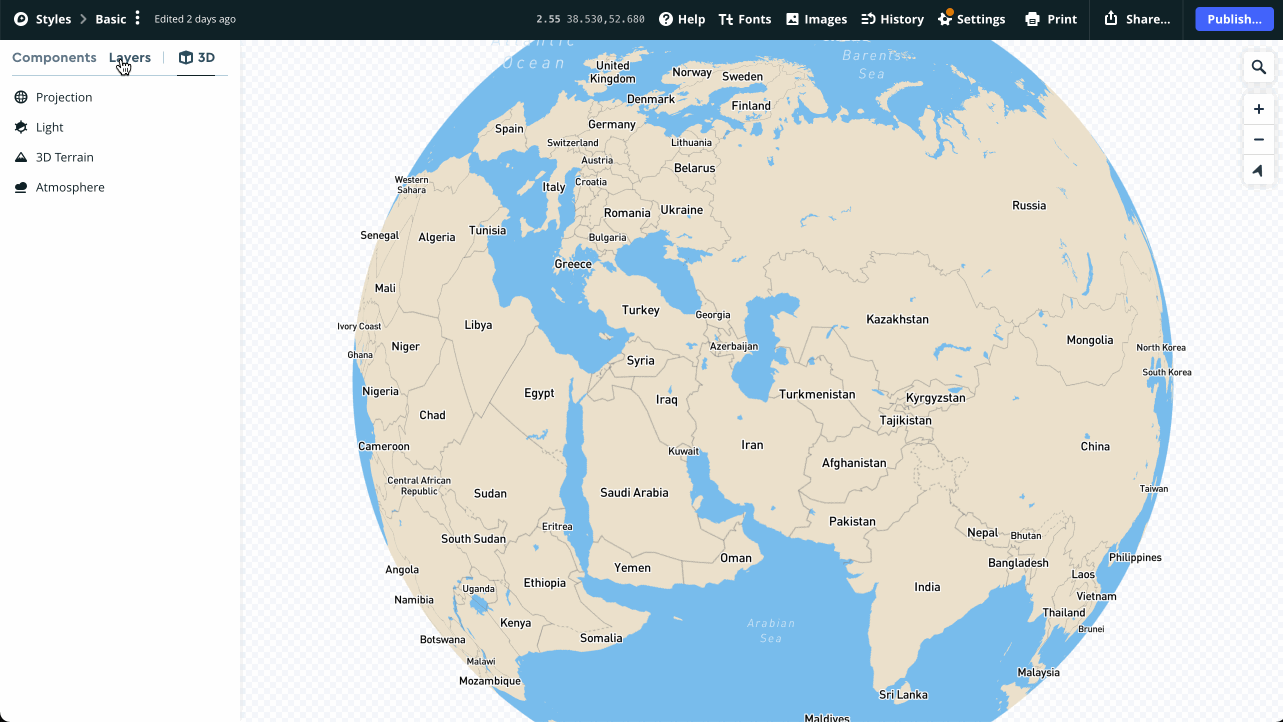Switch to the Layers tab
This screenshot has height=722, width=1283.
[x=130, y=58]
